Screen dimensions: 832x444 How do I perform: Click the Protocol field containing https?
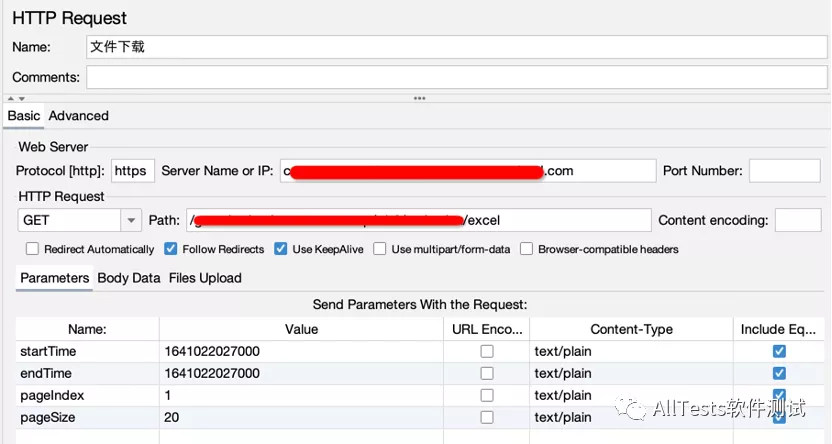(131, 171)
